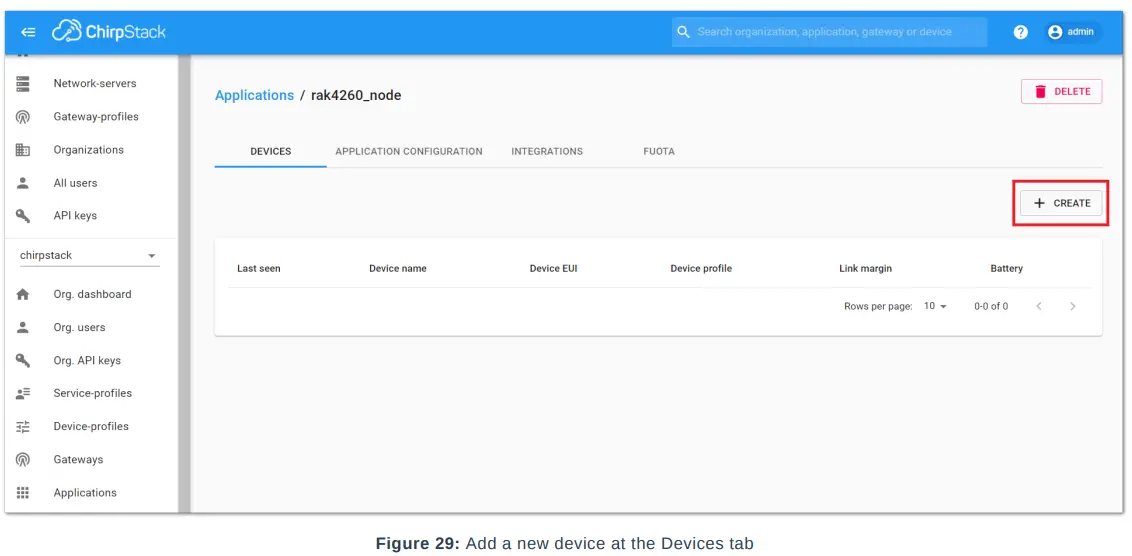This screenshot has width=1132, height=556.
Task: Click the CREATE device button
Action: 1061,203
